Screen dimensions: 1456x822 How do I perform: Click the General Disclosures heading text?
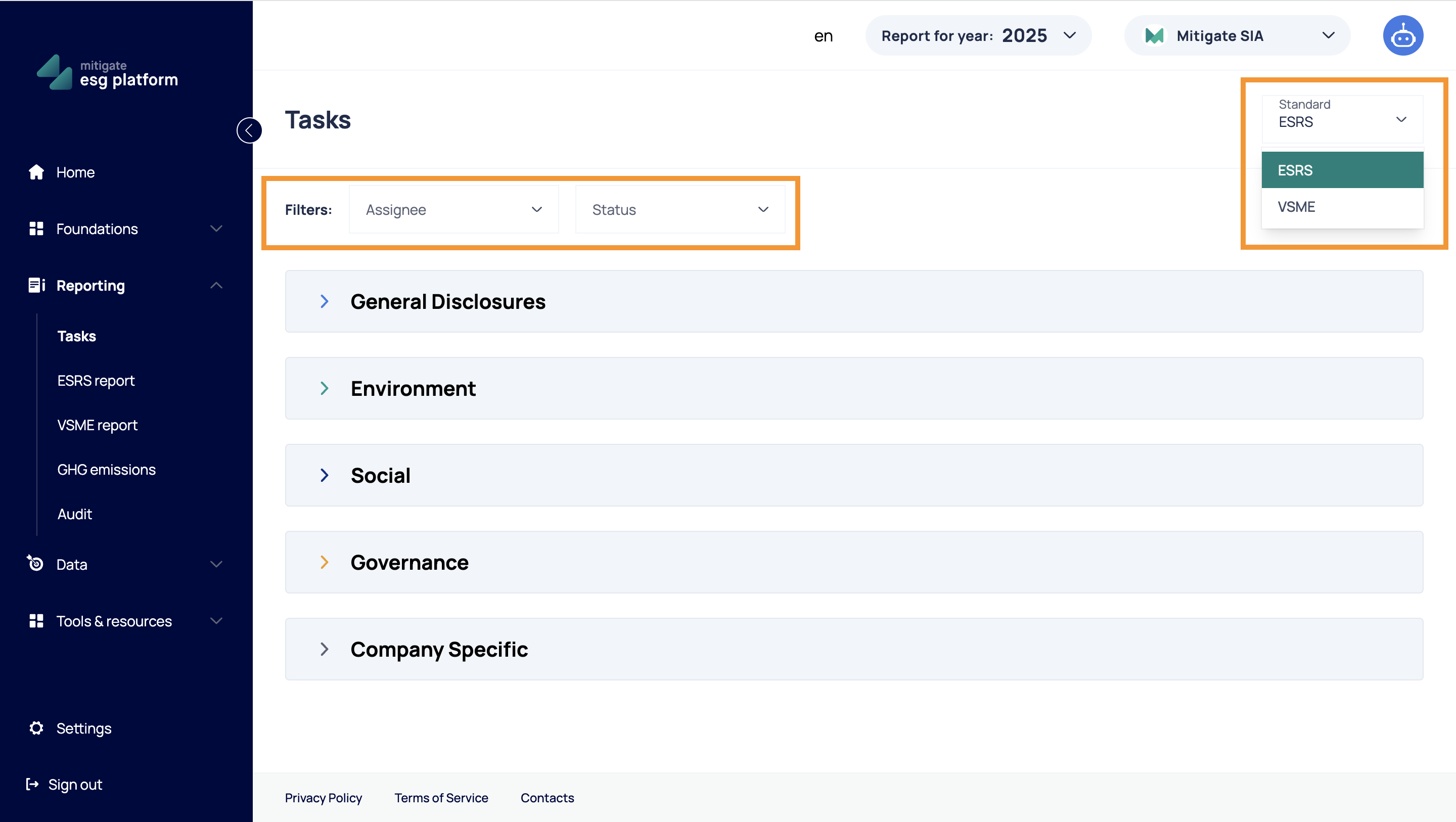447,301
